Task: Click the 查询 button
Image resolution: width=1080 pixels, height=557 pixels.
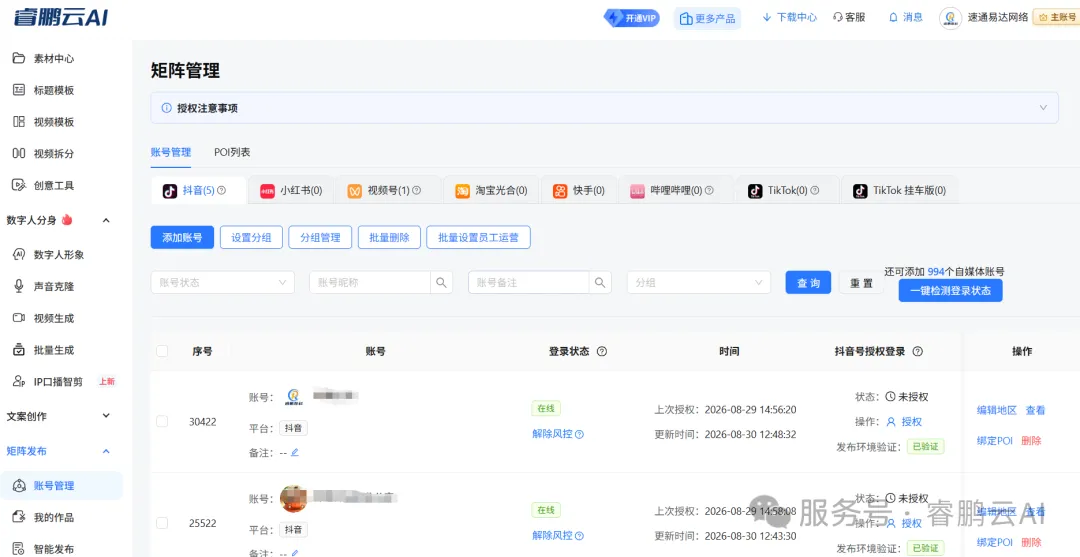Action: (x=809, y=282)
